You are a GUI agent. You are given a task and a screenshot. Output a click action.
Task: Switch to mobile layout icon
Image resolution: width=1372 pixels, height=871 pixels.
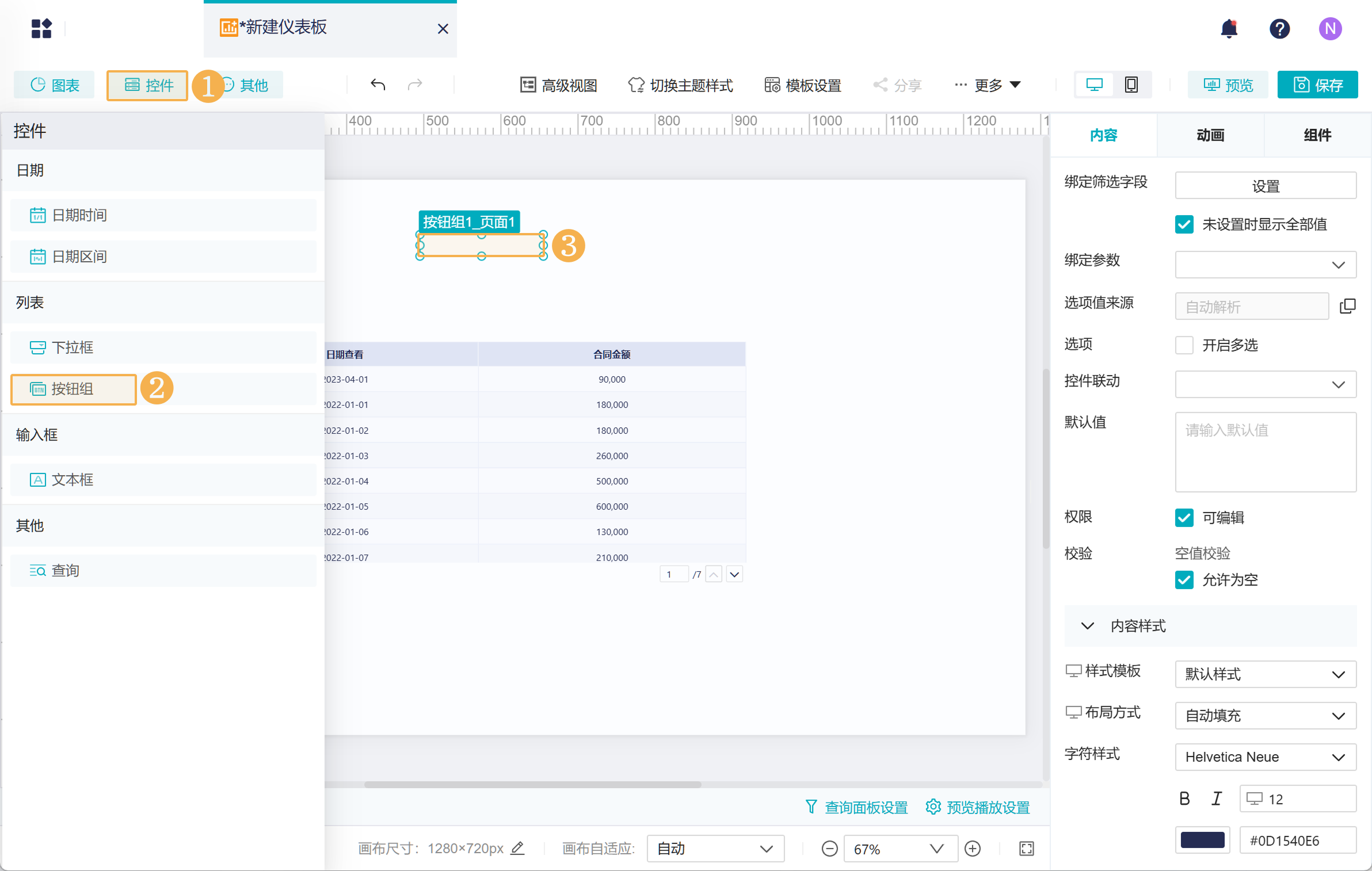(x=1131, y=85)
